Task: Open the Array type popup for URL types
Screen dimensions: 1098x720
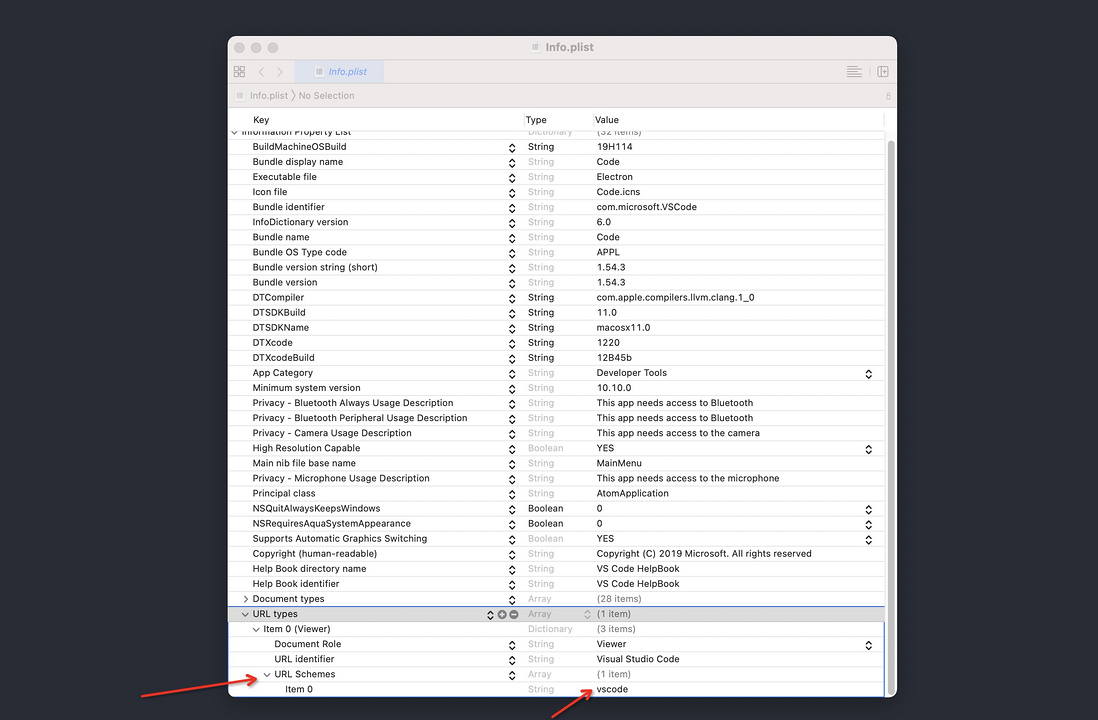Action: click(x=588, y=614)
